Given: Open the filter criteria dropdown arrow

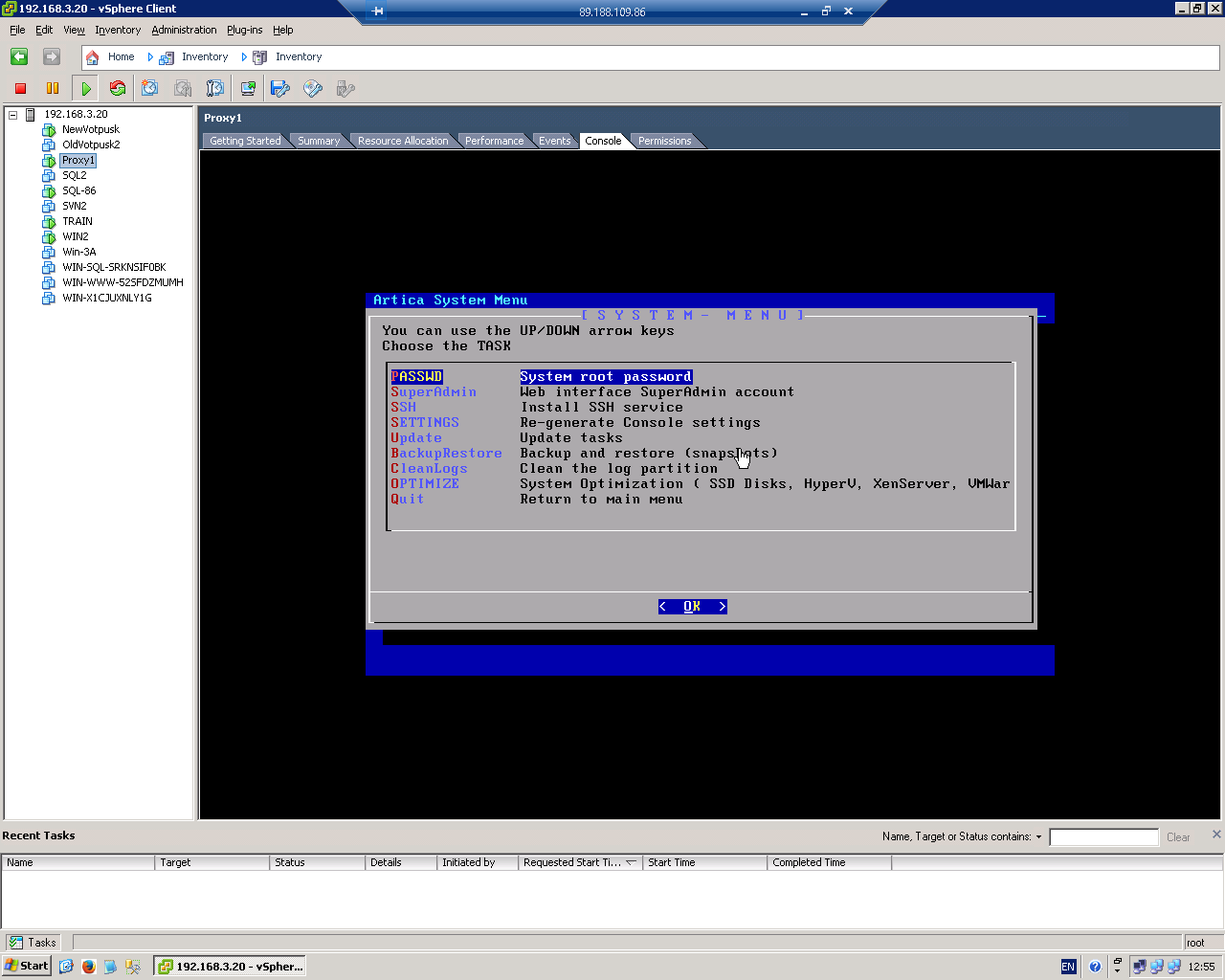Looking at the screenshot, I should [1038, 837].
